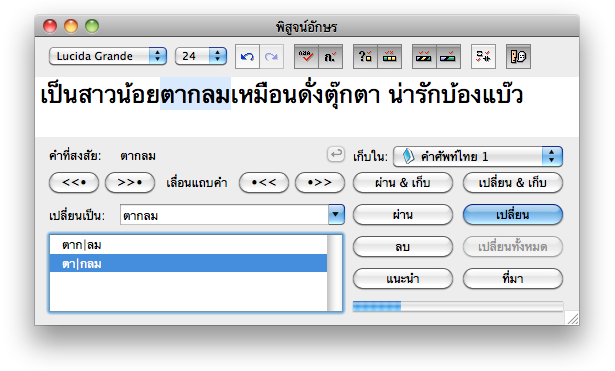
Task: Toggle the ก. abbreviation check icon
Action: [x=331, y=56]
